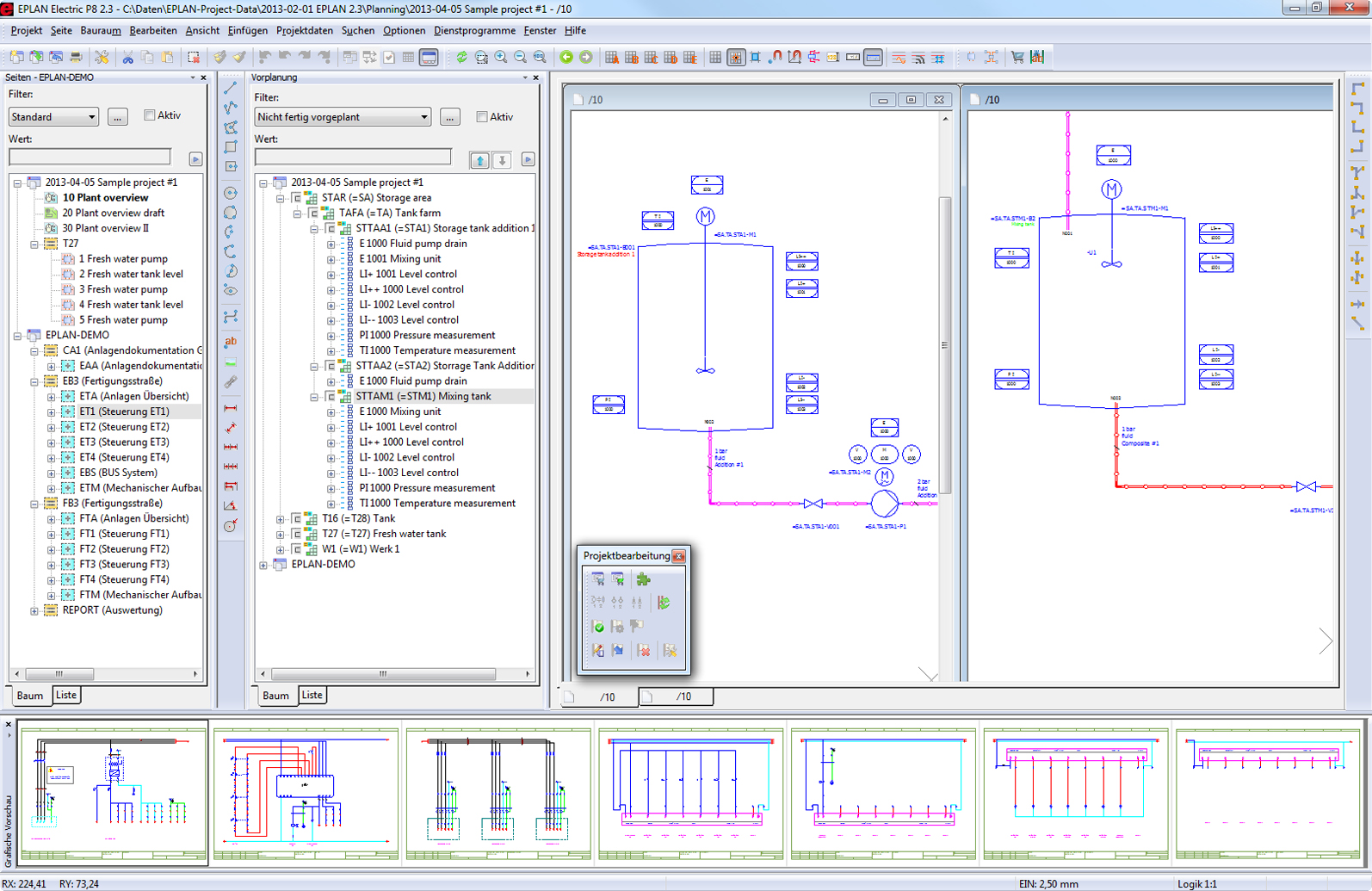The height and width of the screenshot is (891, 1372).
Task: Collapse the STTAM1 Mixing tank node
Action: point(314,397)
